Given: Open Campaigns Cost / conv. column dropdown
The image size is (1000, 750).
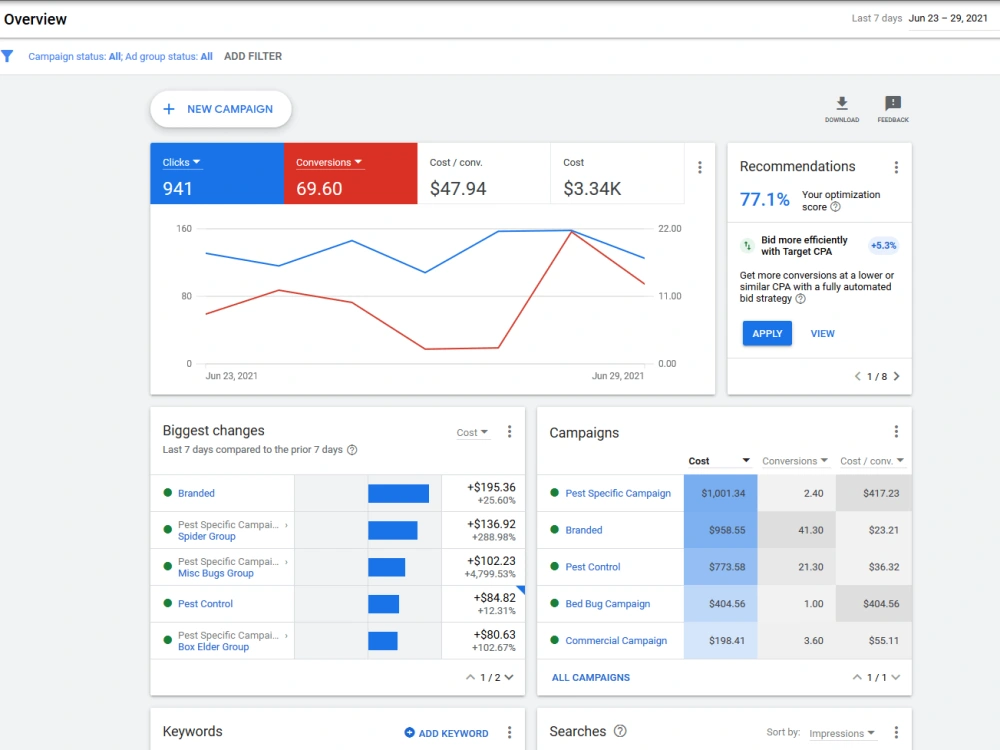Looking at the screenshot, I should pyautogui.click(x=872, y=461).
